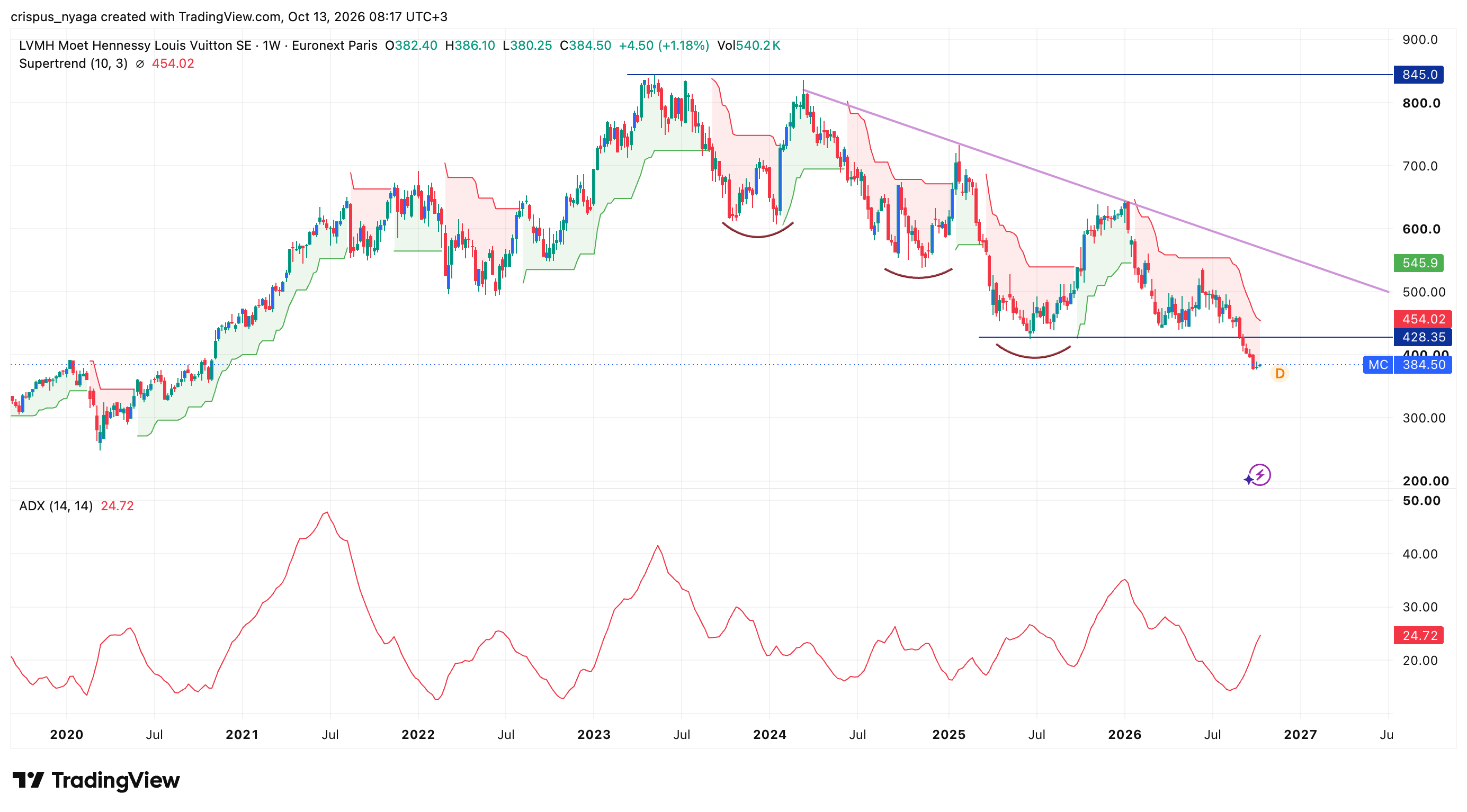This screenshot has height=812, width=1467.
Task: Click the 2022 date axis label
Action: (x=418, y=735)
